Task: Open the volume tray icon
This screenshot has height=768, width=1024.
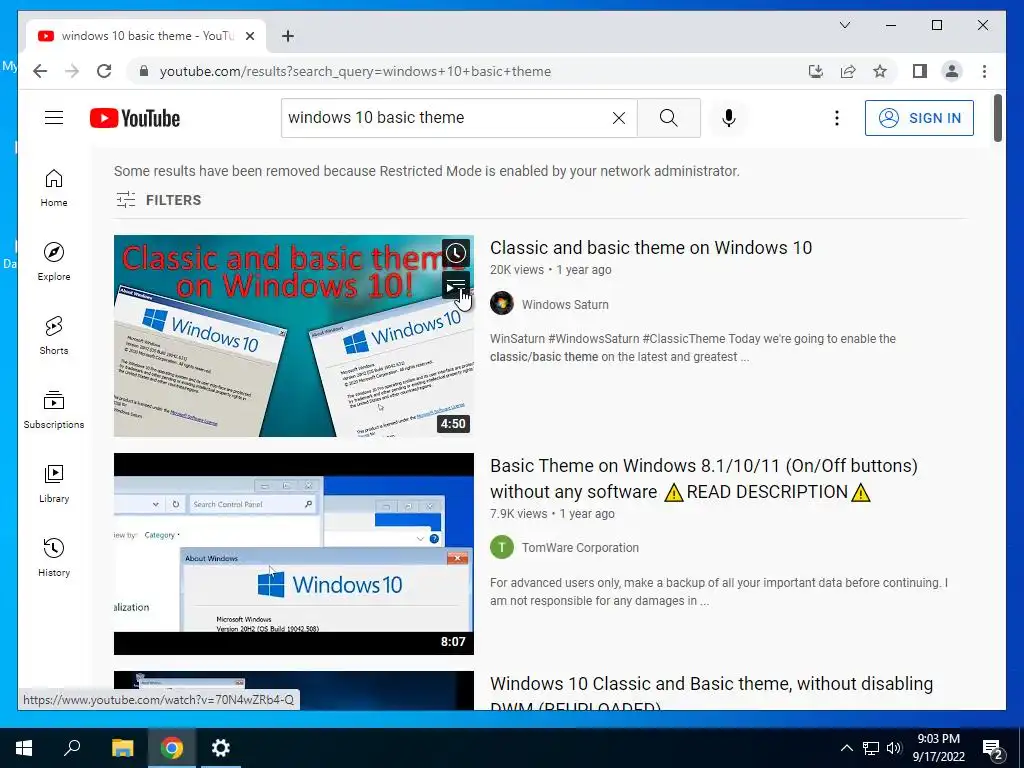Action: click(894, 748)
